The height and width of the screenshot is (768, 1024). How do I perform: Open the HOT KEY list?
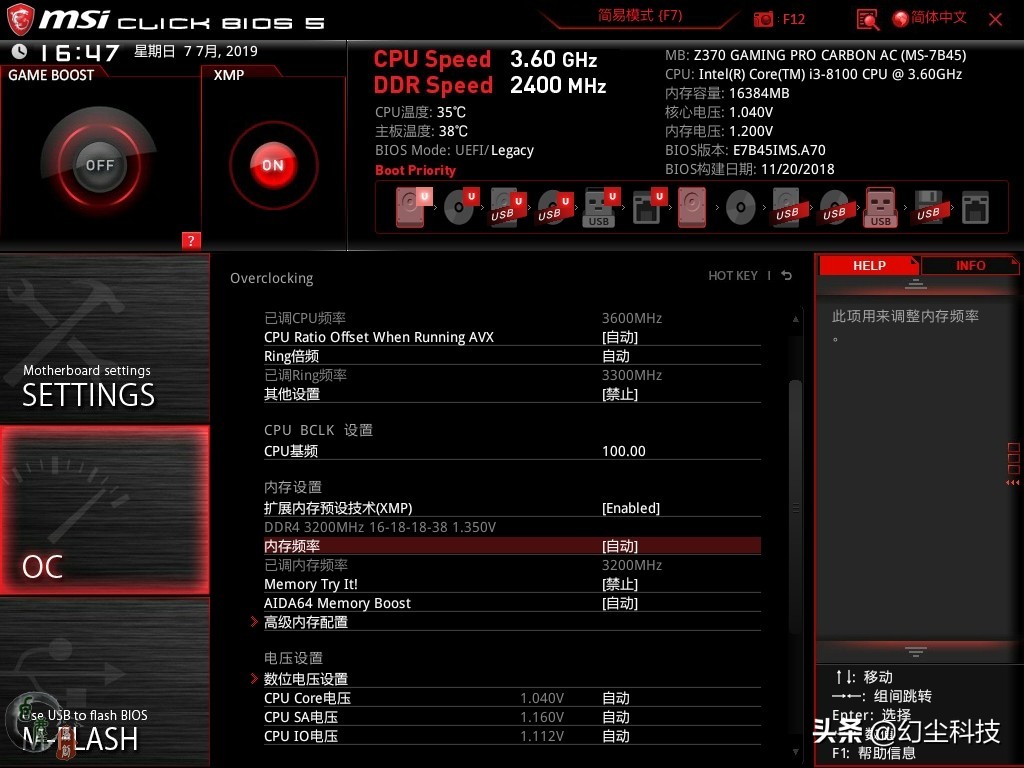pyautogui.click(x=733, y=276)
